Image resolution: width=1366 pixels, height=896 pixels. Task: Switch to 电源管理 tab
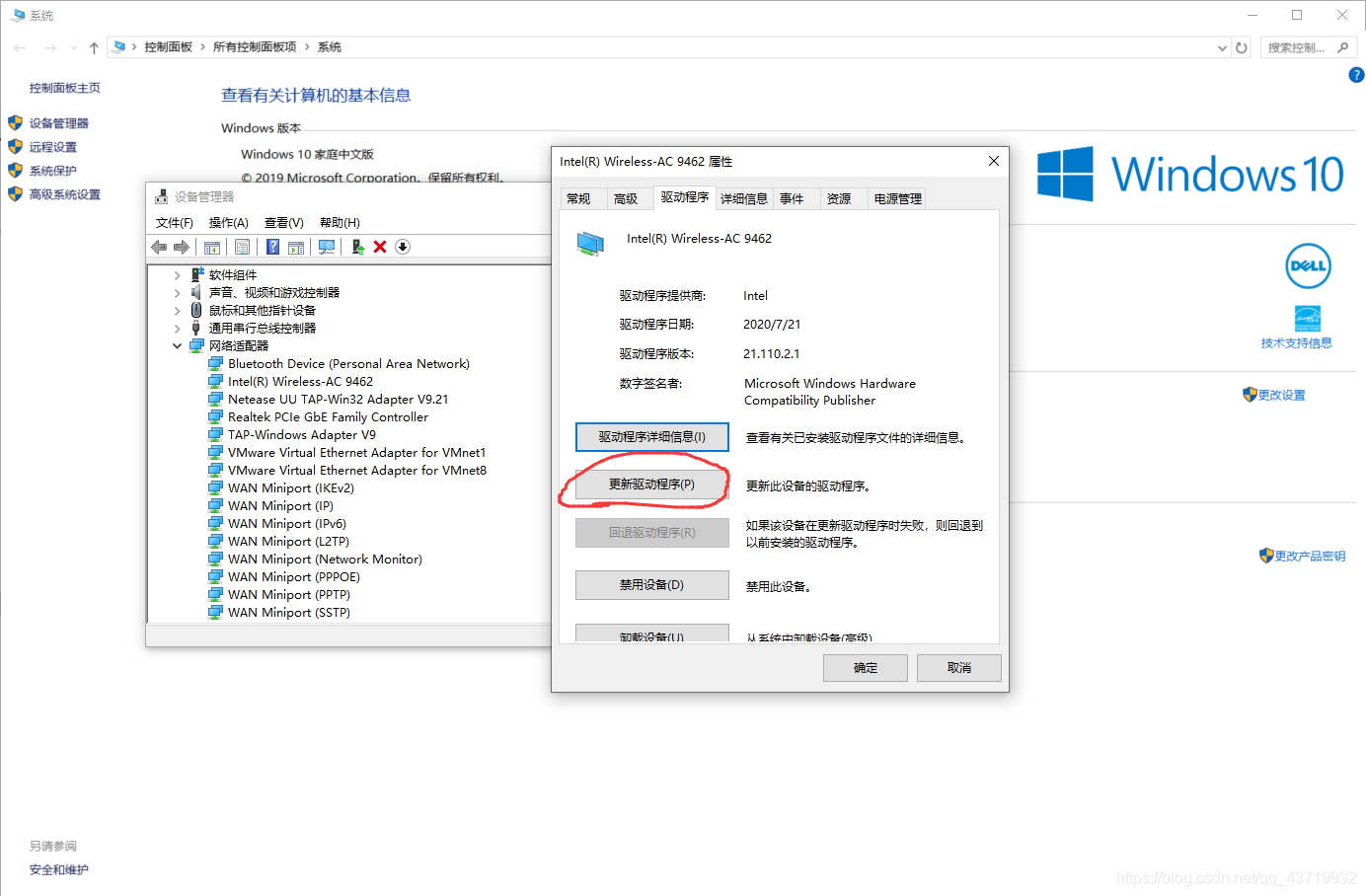pyautogui.click(x=897, y=198)
